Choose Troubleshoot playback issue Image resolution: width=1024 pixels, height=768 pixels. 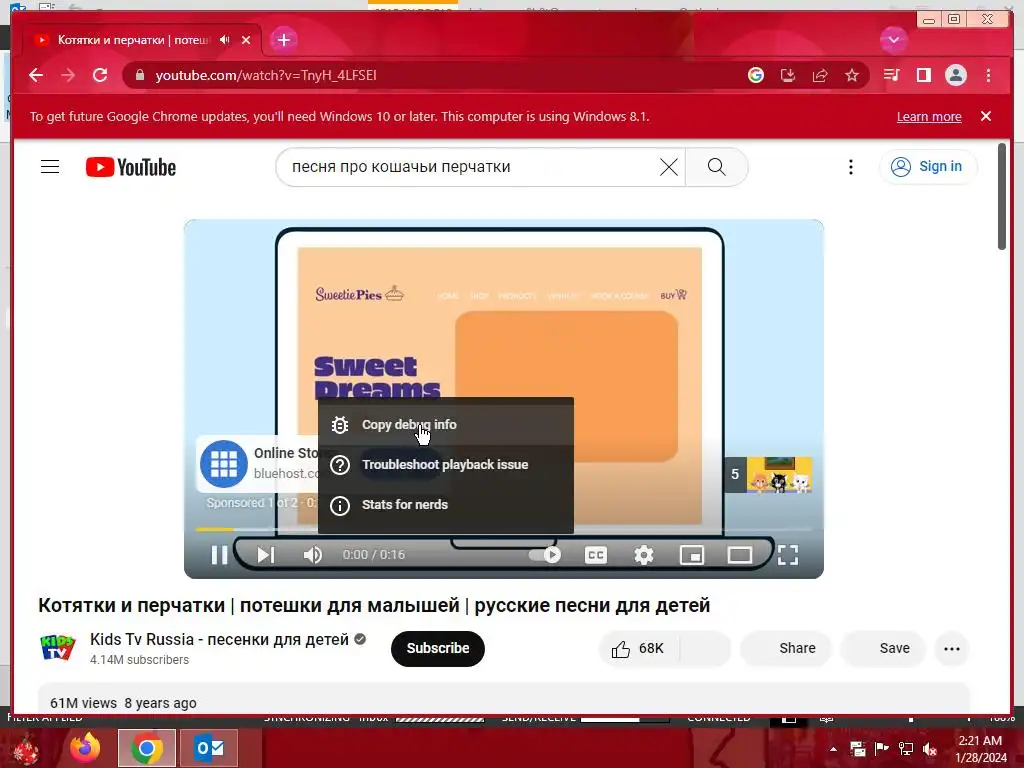click(x=446, y=464)
